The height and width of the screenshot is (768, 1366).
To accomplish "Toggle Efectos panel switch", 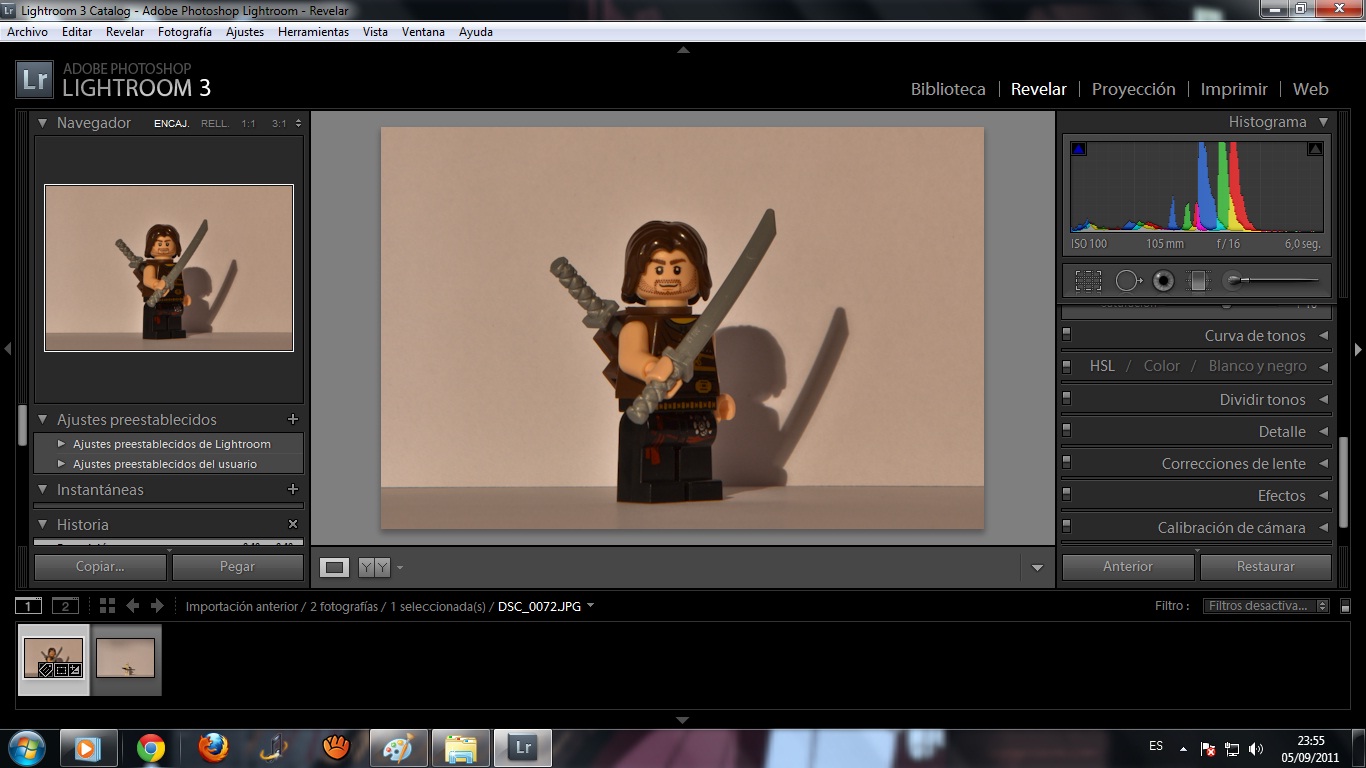I will tap(1066, 494).
